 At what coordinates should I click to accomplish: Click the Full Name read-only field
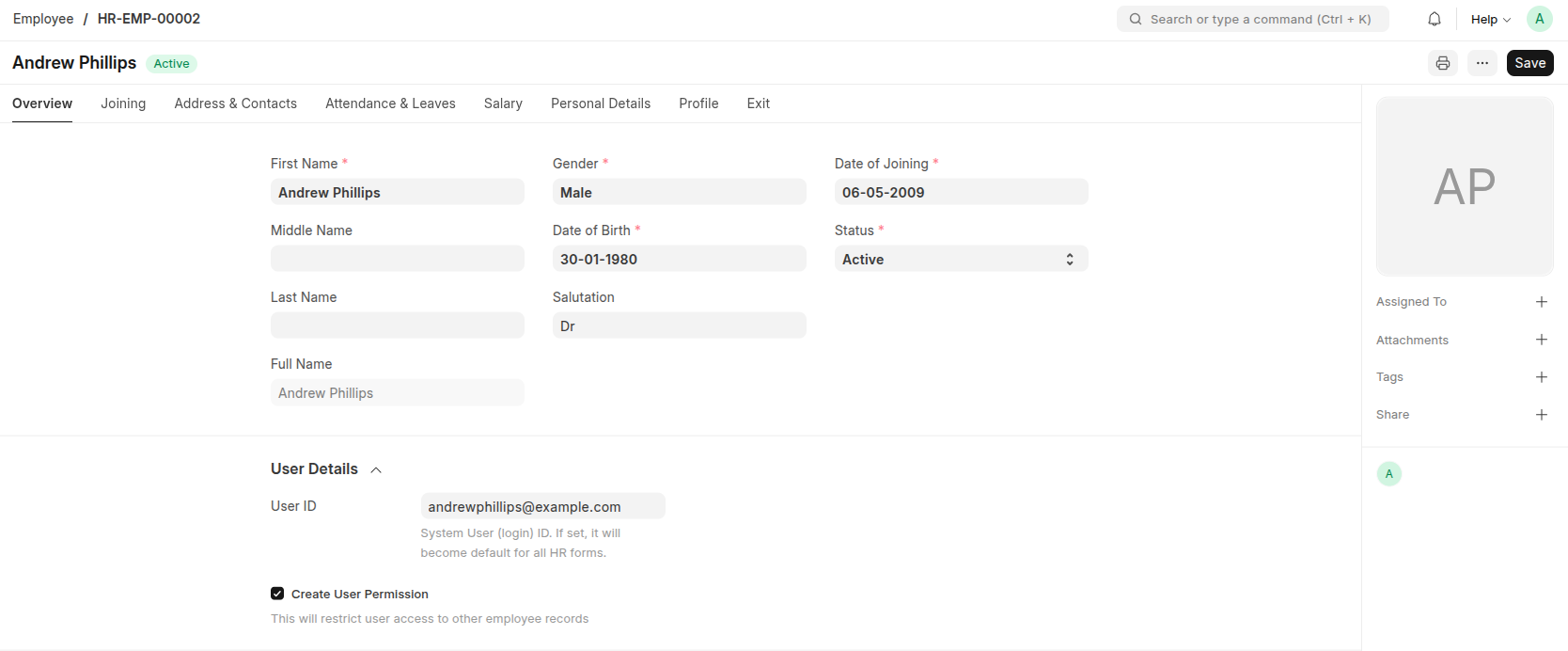(398, 392)
